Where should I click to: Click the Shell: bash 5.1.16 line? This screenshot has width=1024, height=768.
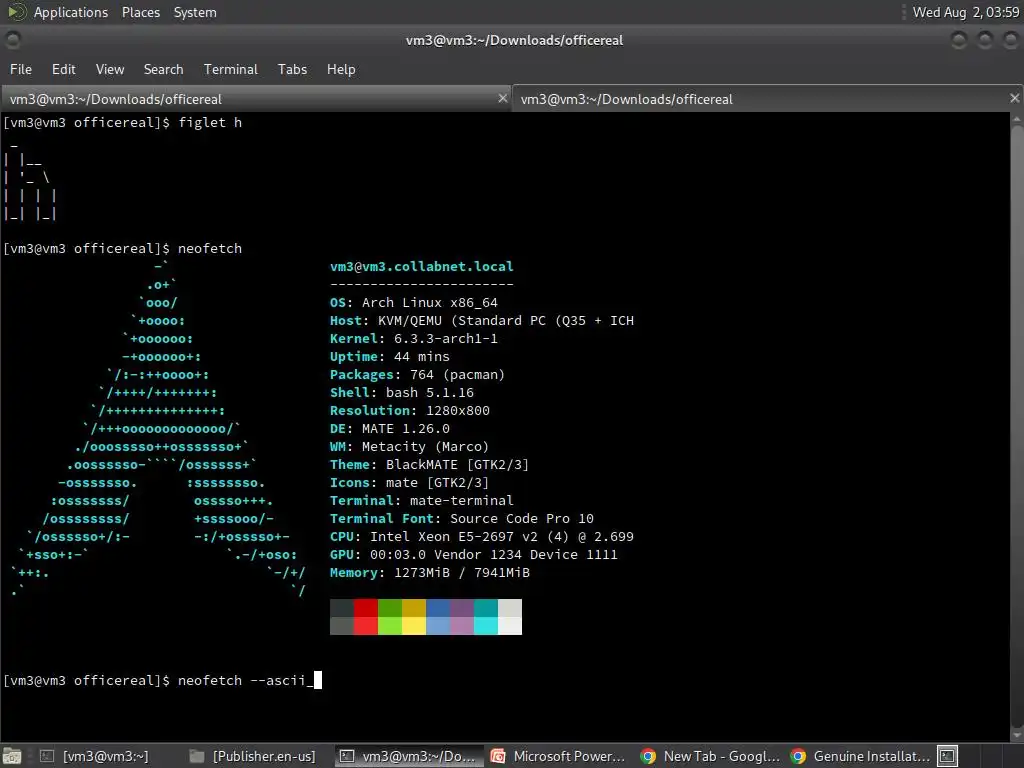click(402, 392)
